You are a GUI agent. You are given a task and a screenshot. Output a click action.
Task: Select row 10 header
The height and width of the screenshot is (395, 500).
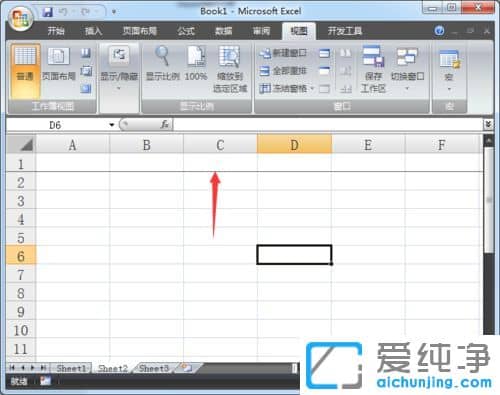[x=21, y=330]
